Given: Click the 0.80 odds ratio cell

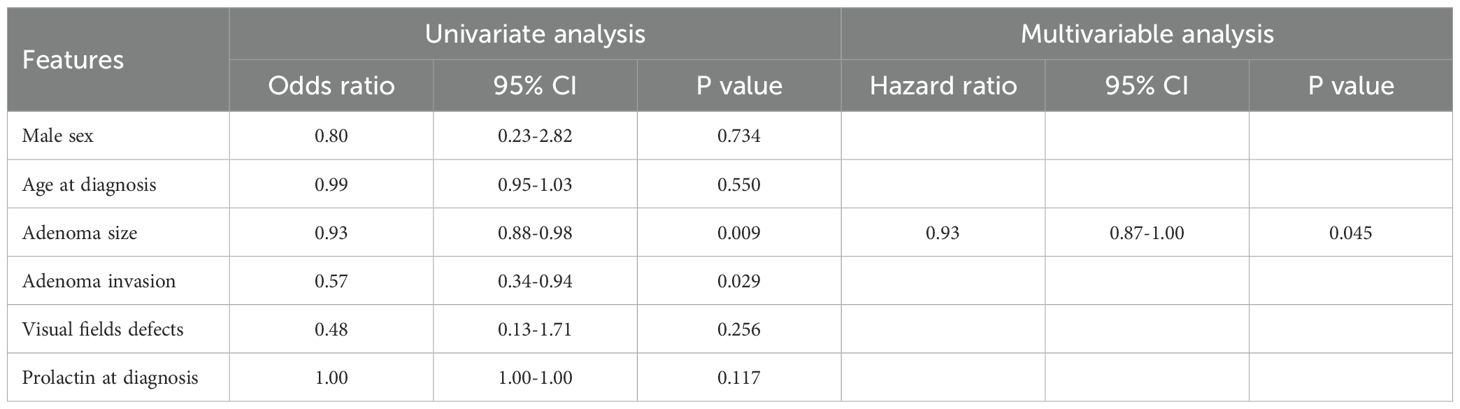Looking at the screenshot, I should 331,136.
